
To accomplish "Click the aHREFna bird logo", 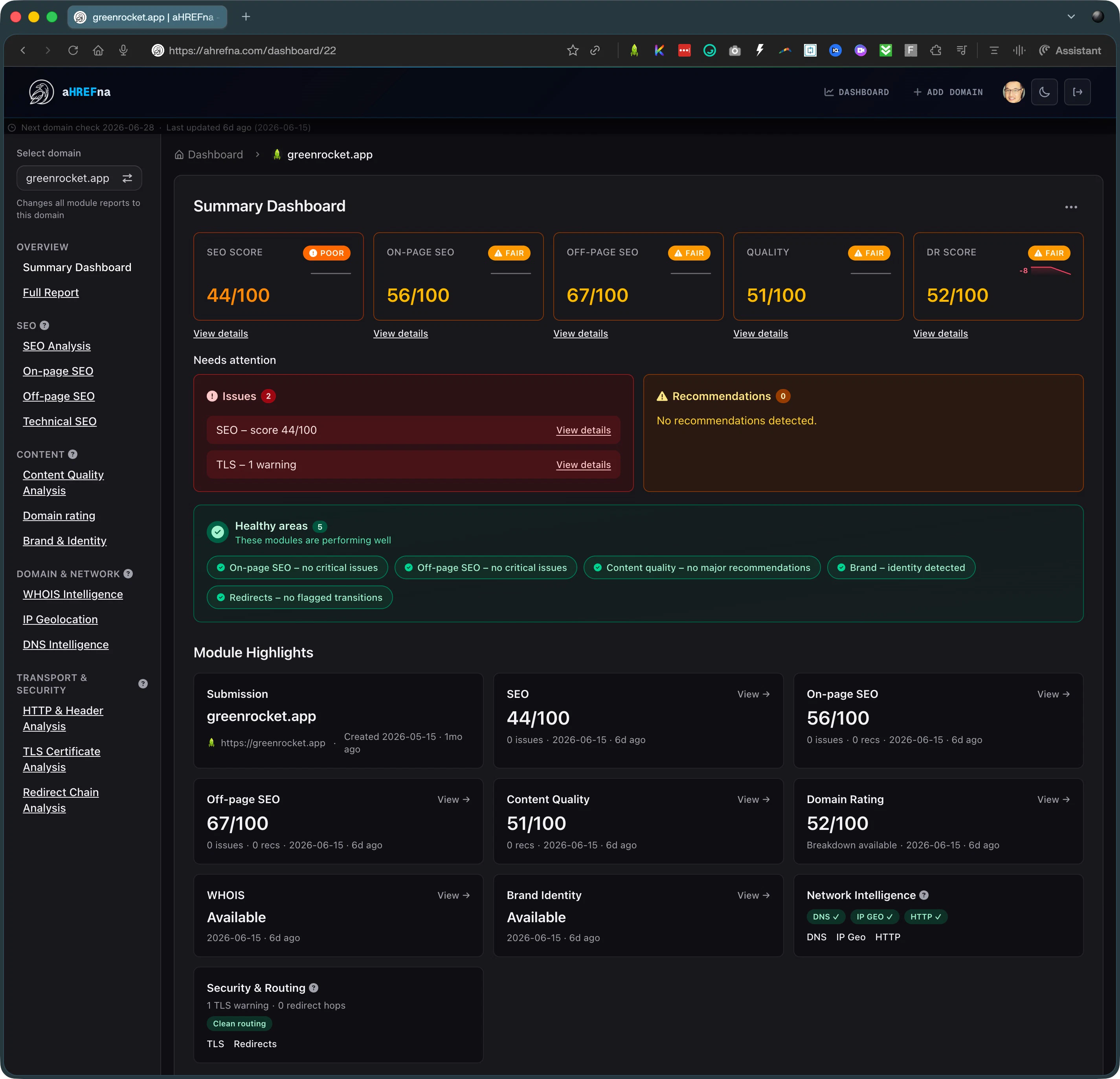I will click(41, 92).
